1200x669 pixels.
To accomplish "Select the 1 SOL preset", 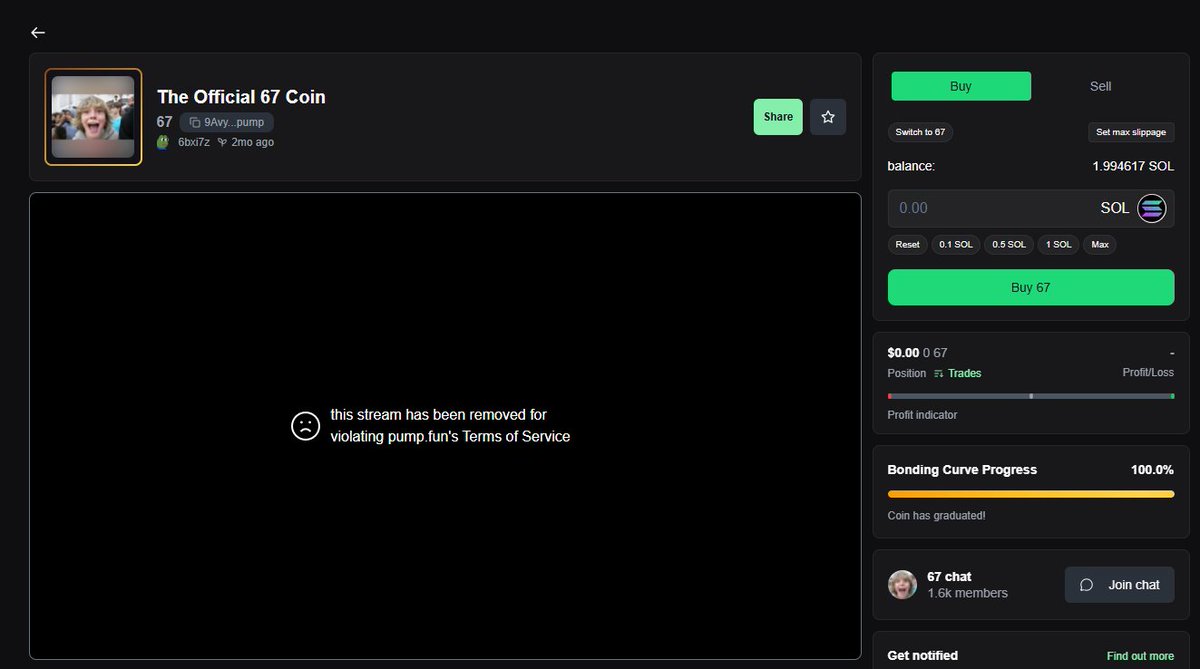I will (x=1059, y=244).
